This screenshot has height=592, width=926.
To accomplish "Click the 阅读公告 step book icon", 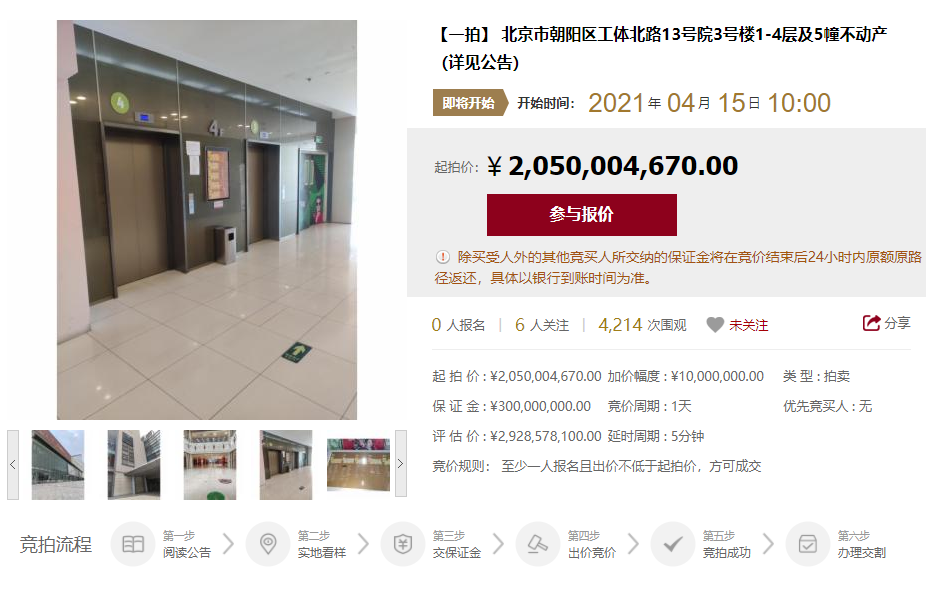I will pyautogui.click(x=133, y=544).
